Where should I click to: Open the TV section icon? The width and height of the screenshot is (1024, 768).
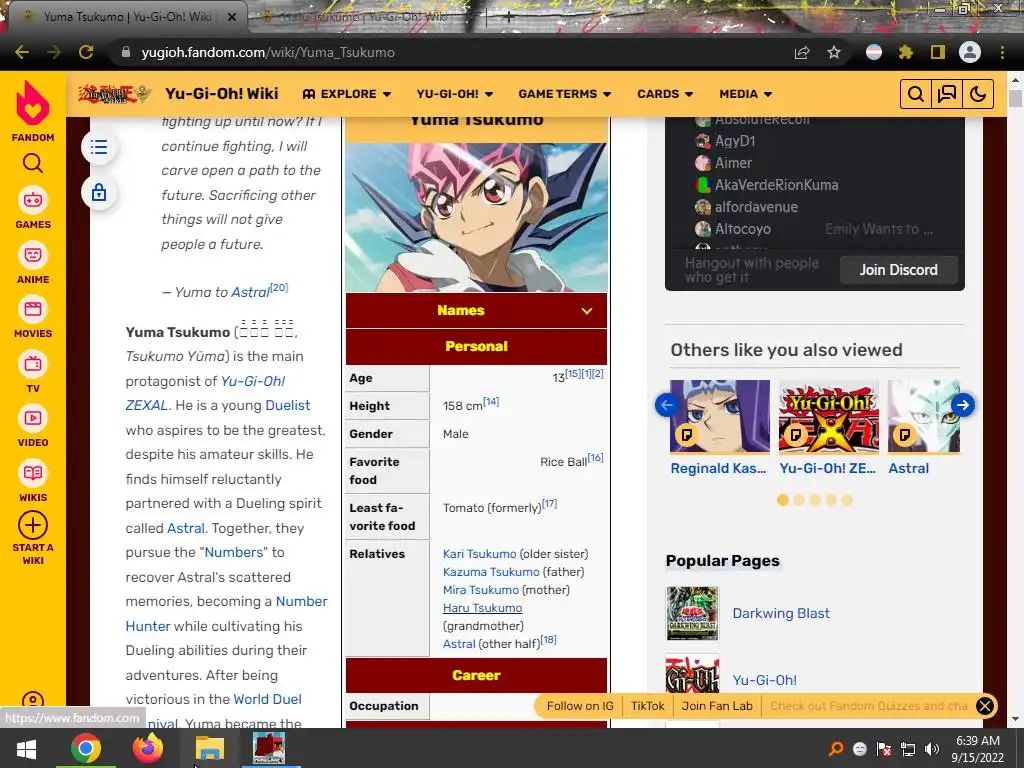33,364
